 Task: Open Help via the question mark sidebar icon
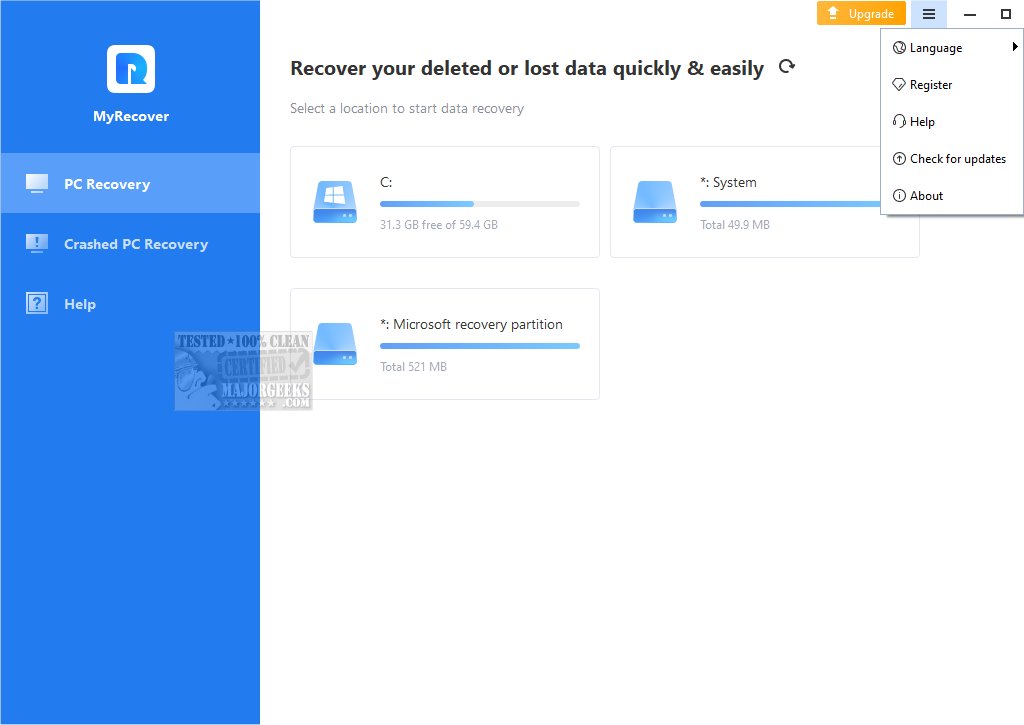point(36,303)
